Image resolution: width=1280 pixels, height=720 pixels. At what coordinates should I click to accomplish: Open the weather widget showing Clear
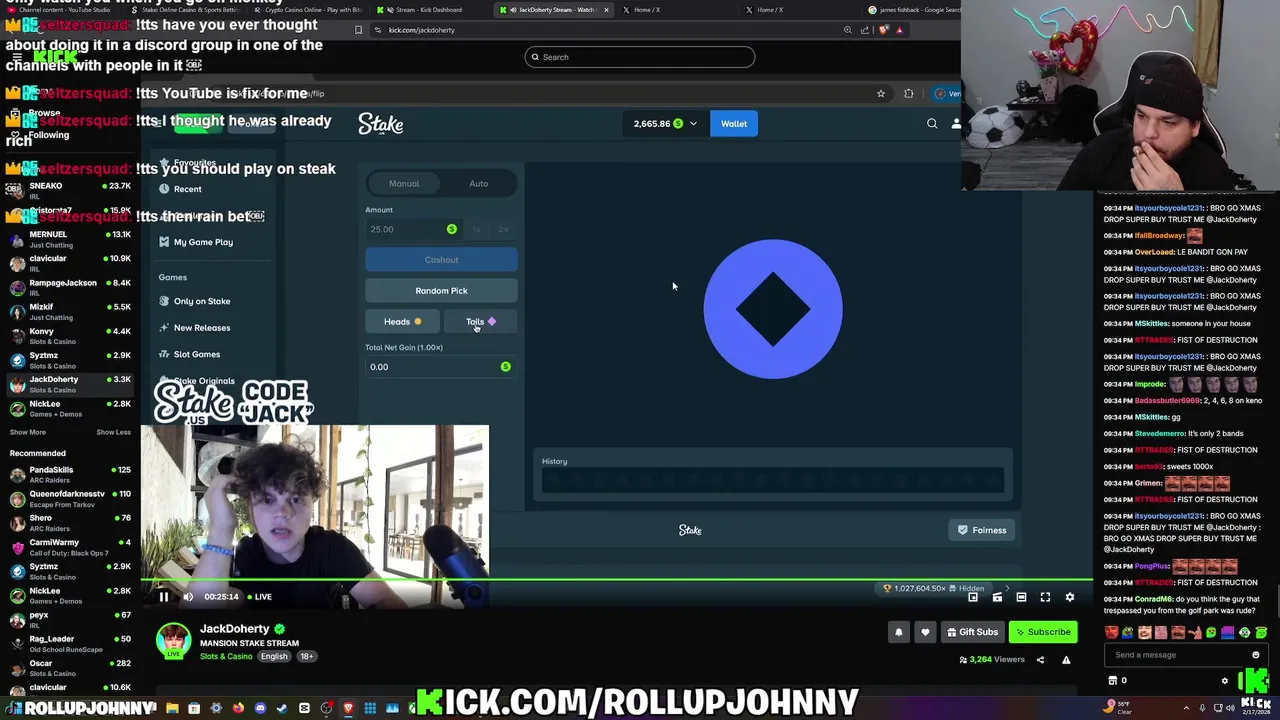pos(1117,707)
